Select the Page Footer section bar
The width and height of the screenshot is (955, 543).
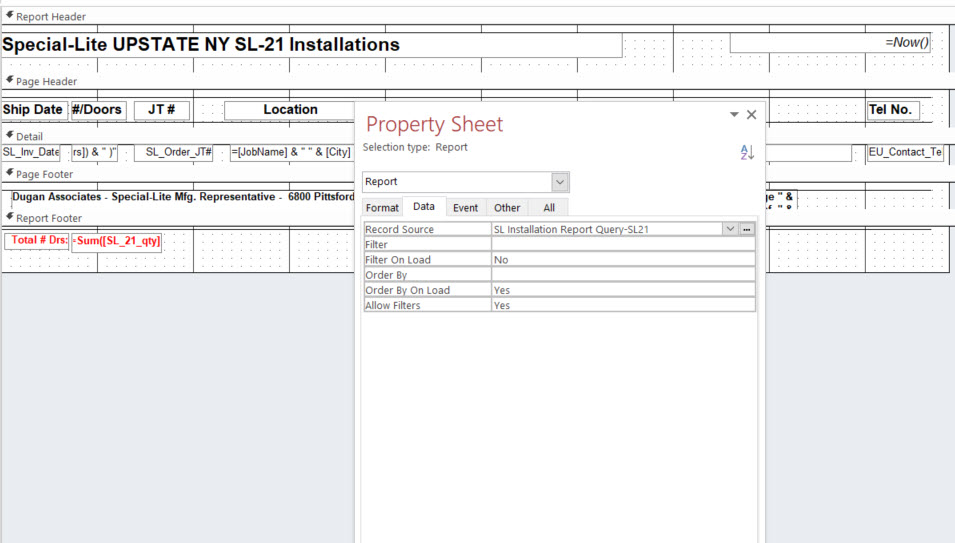tap(478, 174)
